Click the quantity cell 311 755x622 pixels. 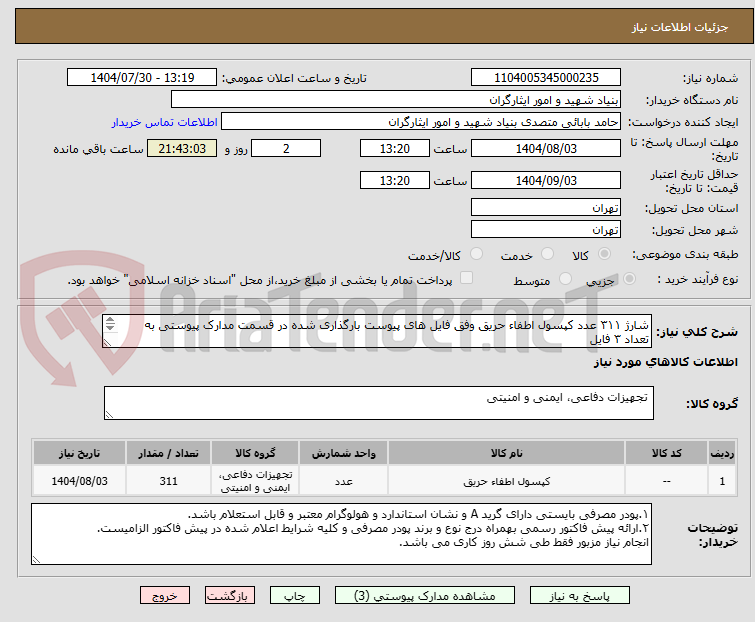pyautogui.click(x=168, y=481)
